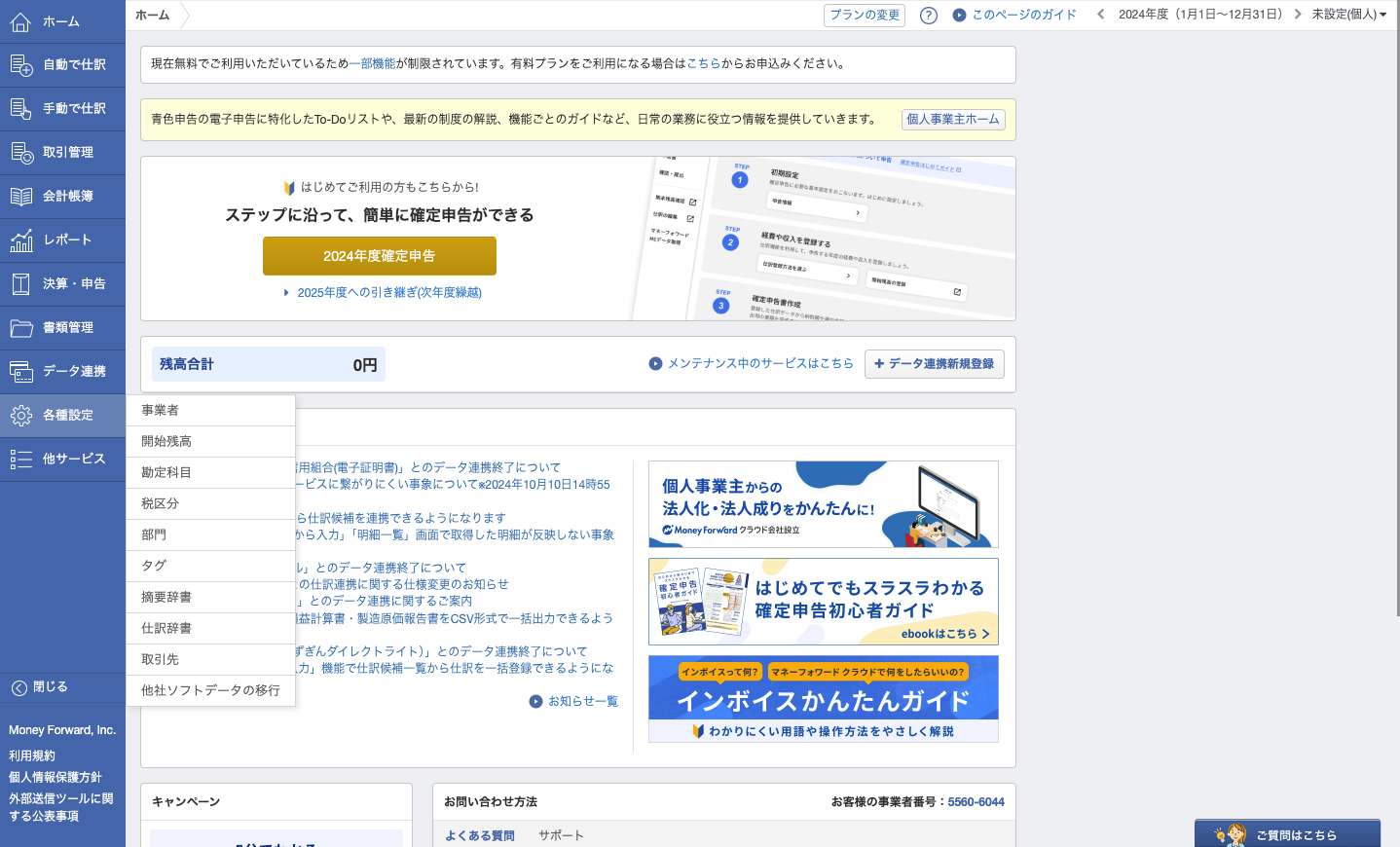Select 取引先 from settings menu
This screenshot has height=847, width=1400.
tap(210, 660)
